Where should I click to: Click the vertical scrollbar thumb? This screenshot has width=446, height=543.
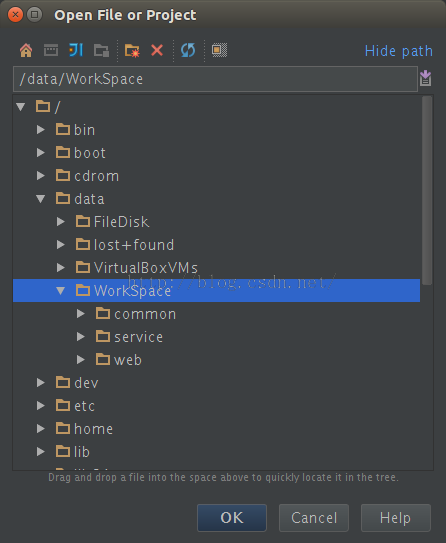[427, 190]
